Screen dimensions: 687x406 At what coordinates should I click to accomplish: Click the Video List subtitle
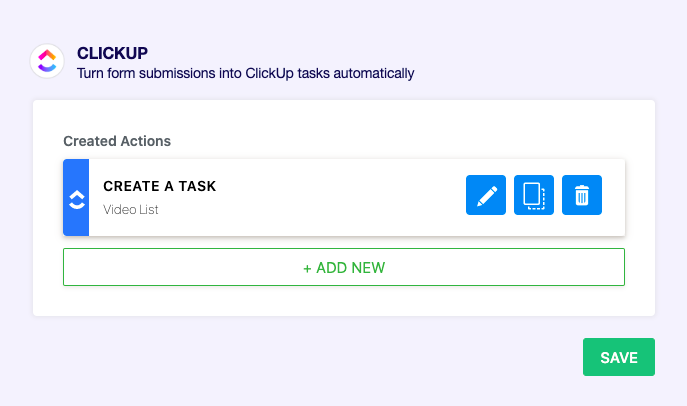(x=131, y=210)
